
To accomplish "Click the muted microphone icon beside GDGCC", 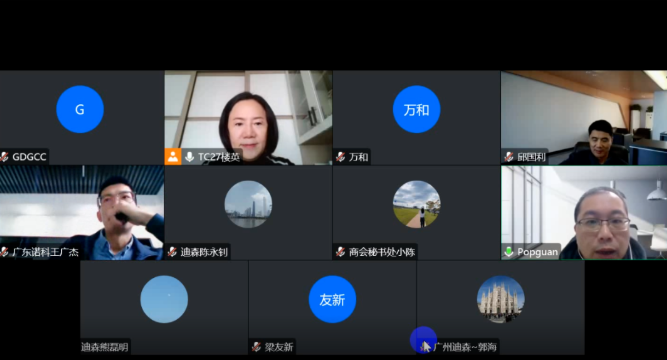I will pos(5,157).
